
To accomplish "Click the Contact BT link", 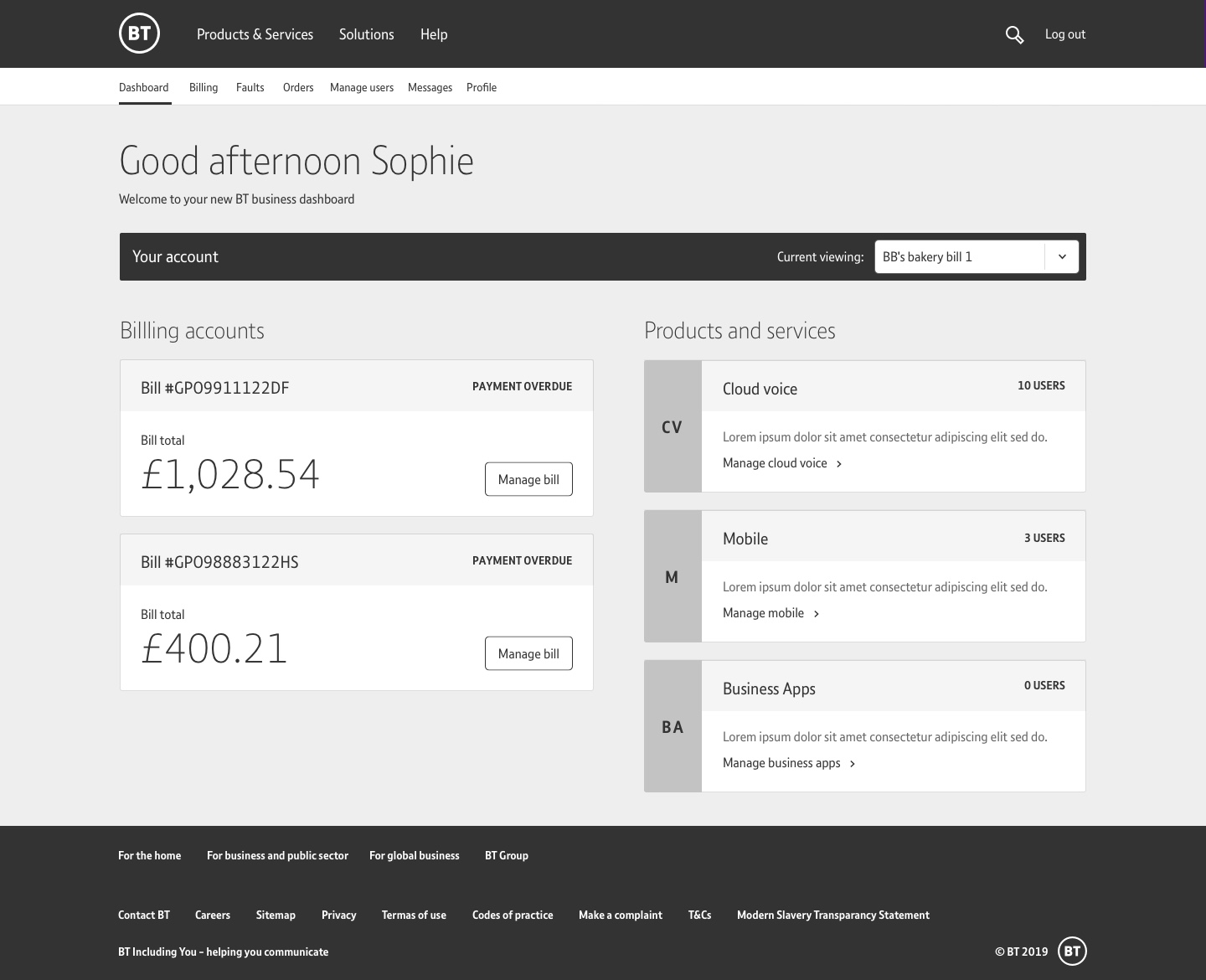I will (144, 915).
